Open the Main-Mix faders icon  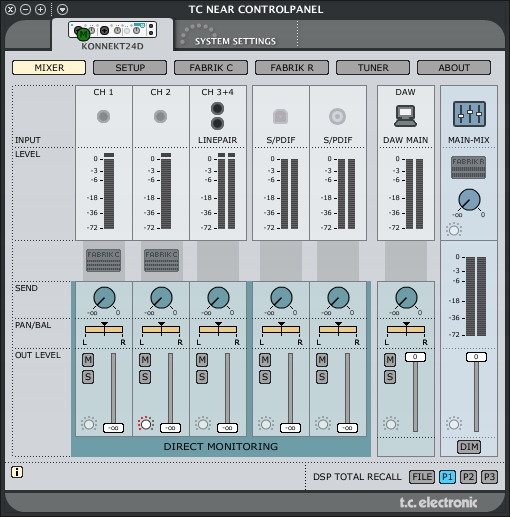[469, 114]
